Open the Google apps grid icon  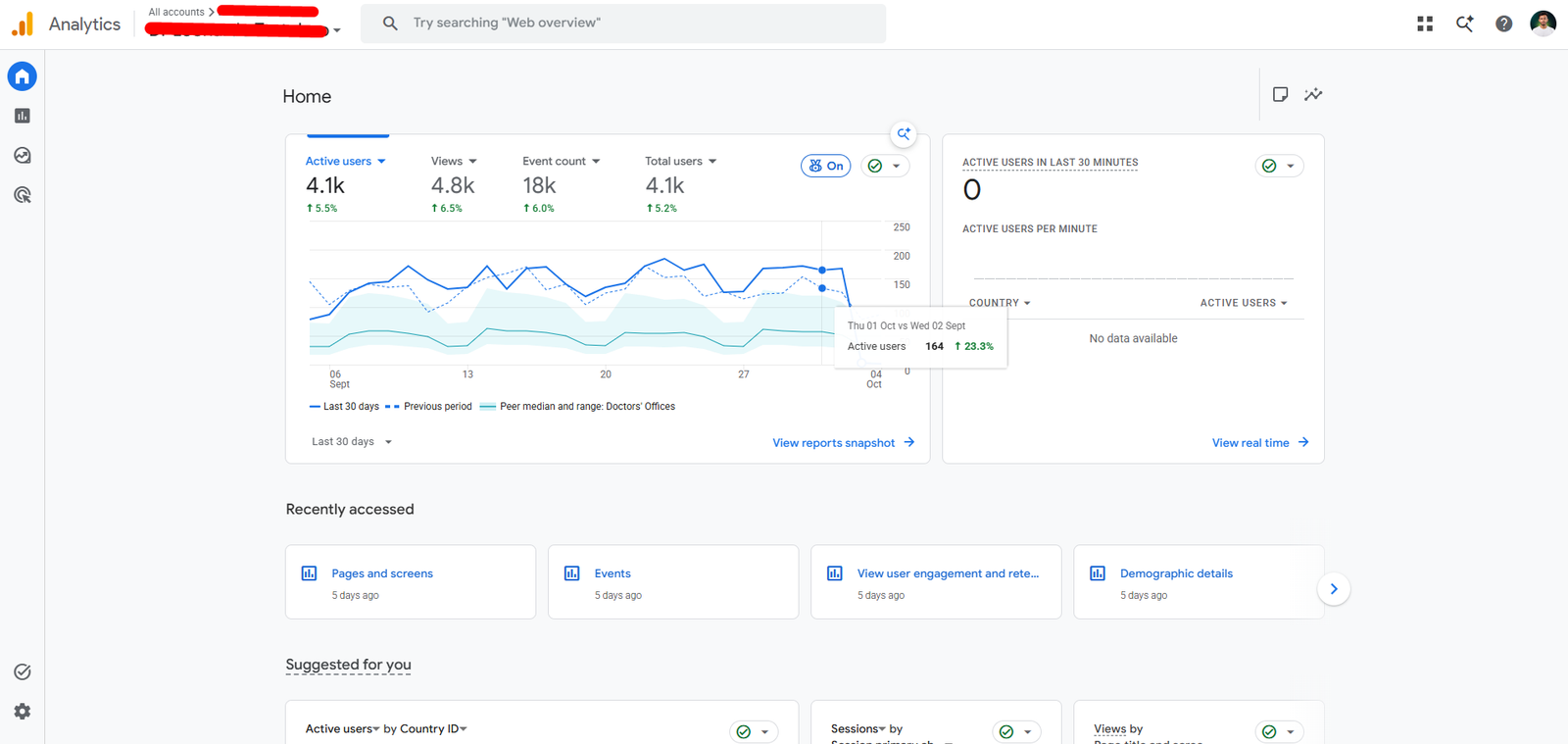(x=1425, y=24)
